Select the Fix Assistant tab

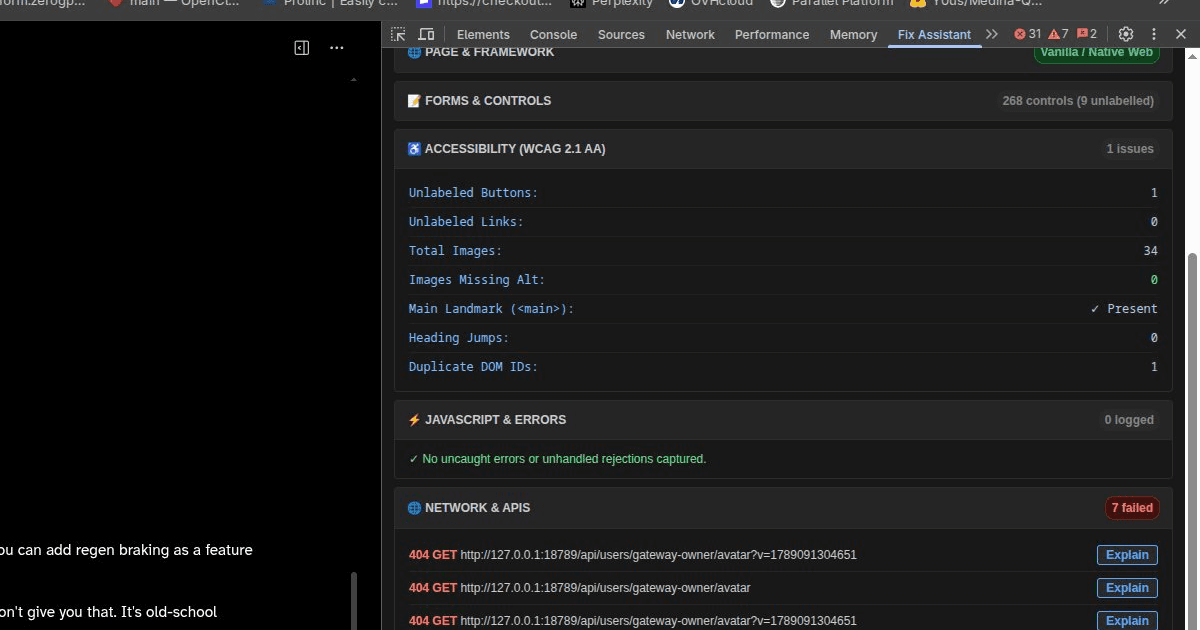coord(934,34)
